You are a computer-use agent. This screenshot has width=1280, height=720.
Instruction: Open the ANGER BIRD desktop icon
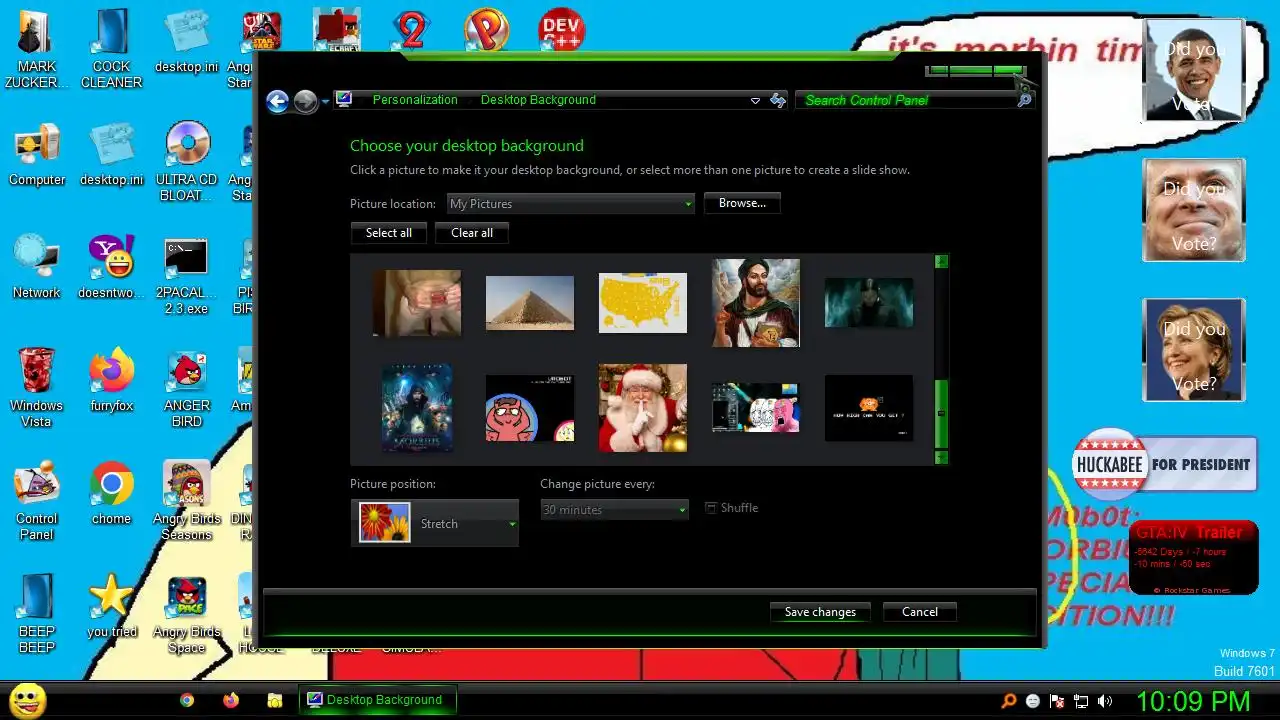click(x=187, y=388)
